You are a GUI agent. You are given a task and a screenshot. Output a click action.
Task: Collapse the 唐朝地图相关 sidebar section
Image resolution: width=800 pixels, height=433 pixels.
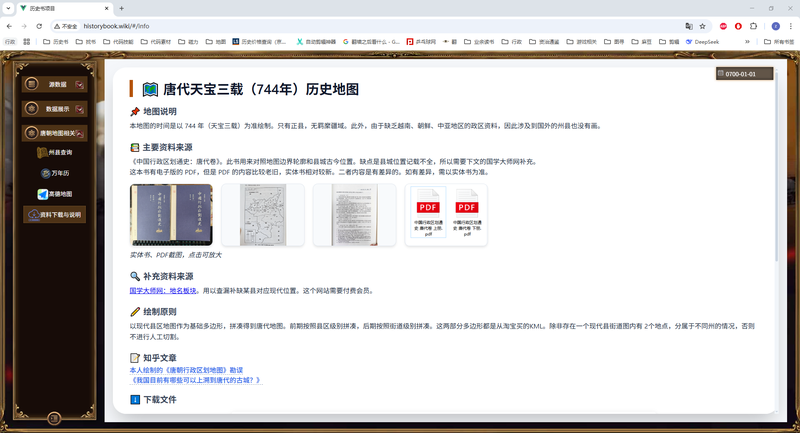pyautogui.click(x=56, y=132)
